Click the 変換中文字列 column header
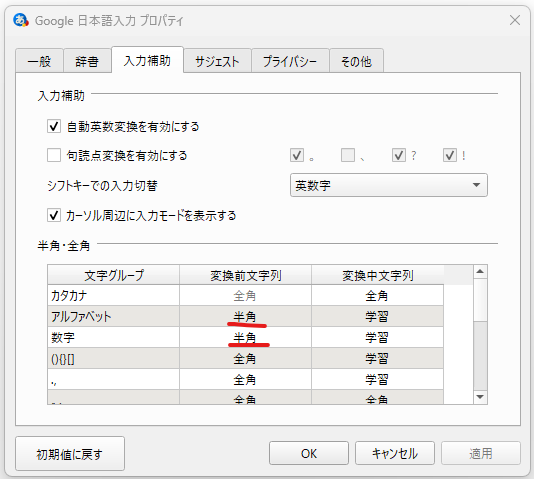Screen dimensions: 534x479 pos(377,274)
